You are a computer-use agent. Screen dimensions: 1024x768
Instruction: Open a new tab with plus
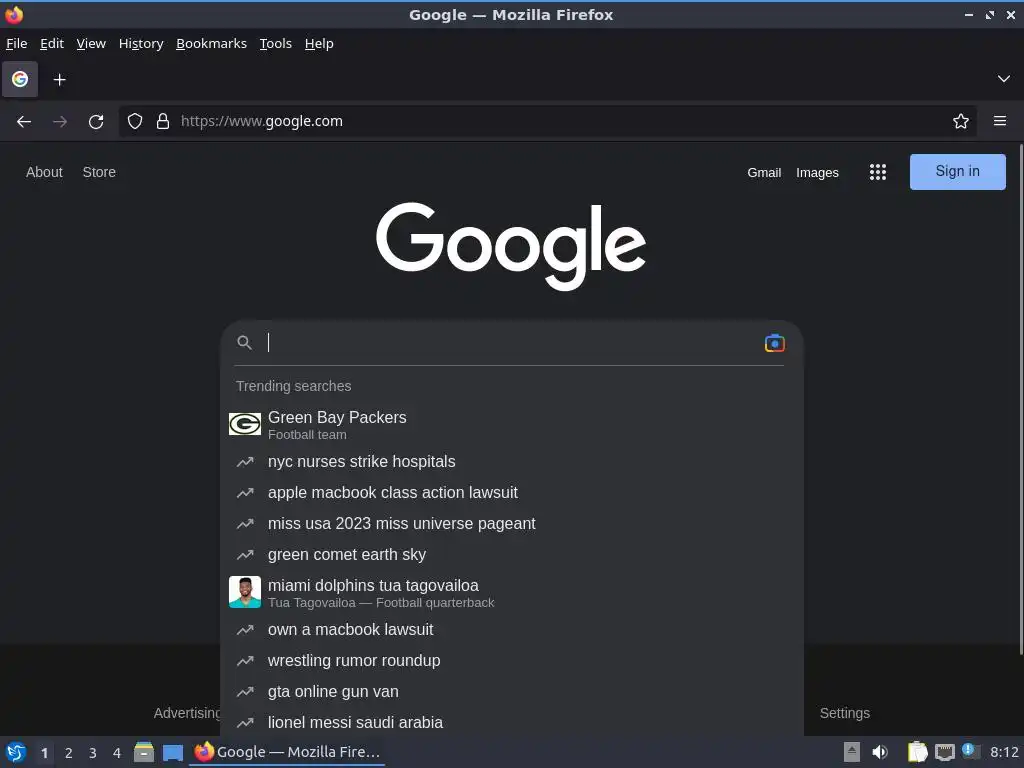[59, 80]
